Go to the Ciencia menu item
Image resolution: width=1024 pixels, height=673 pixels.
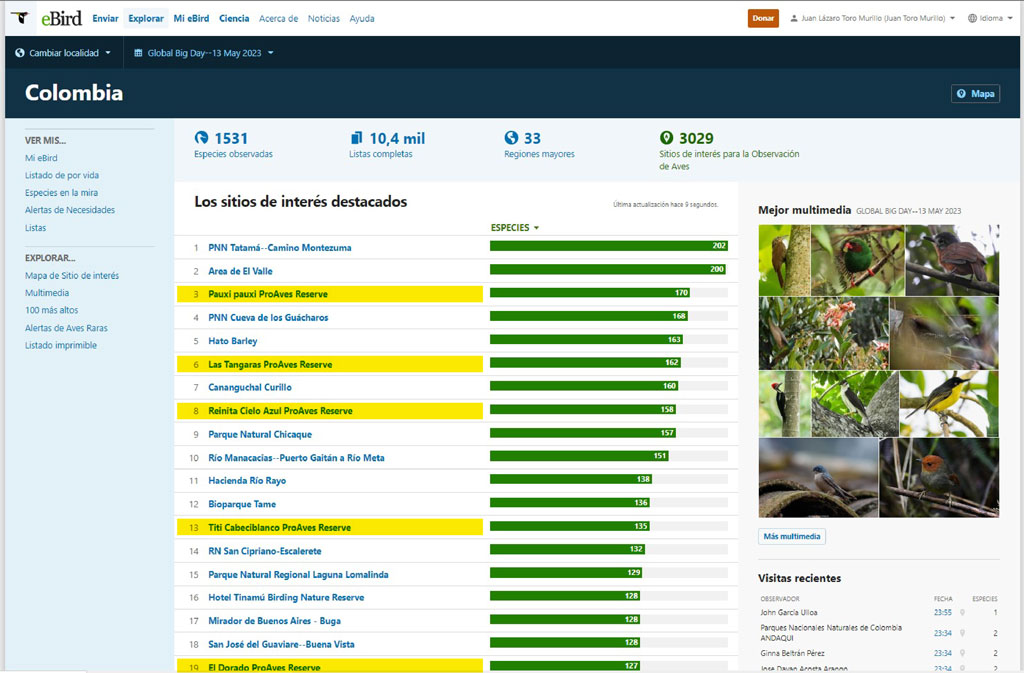[x=234, y=18]
